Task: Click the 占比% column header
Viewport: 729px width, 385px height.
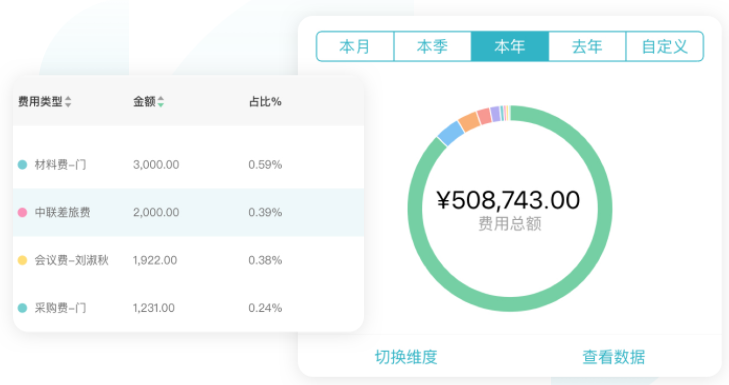Action: click(265, 101)
